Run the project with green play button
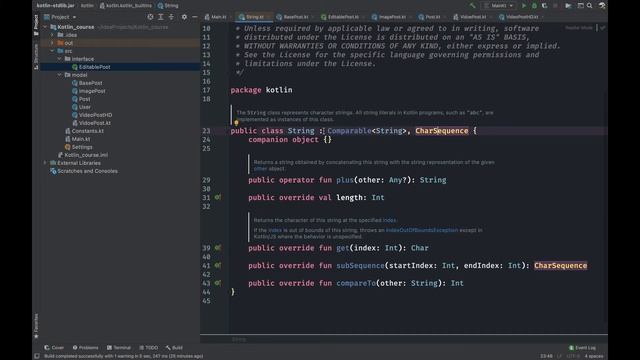 click(524, 6)
